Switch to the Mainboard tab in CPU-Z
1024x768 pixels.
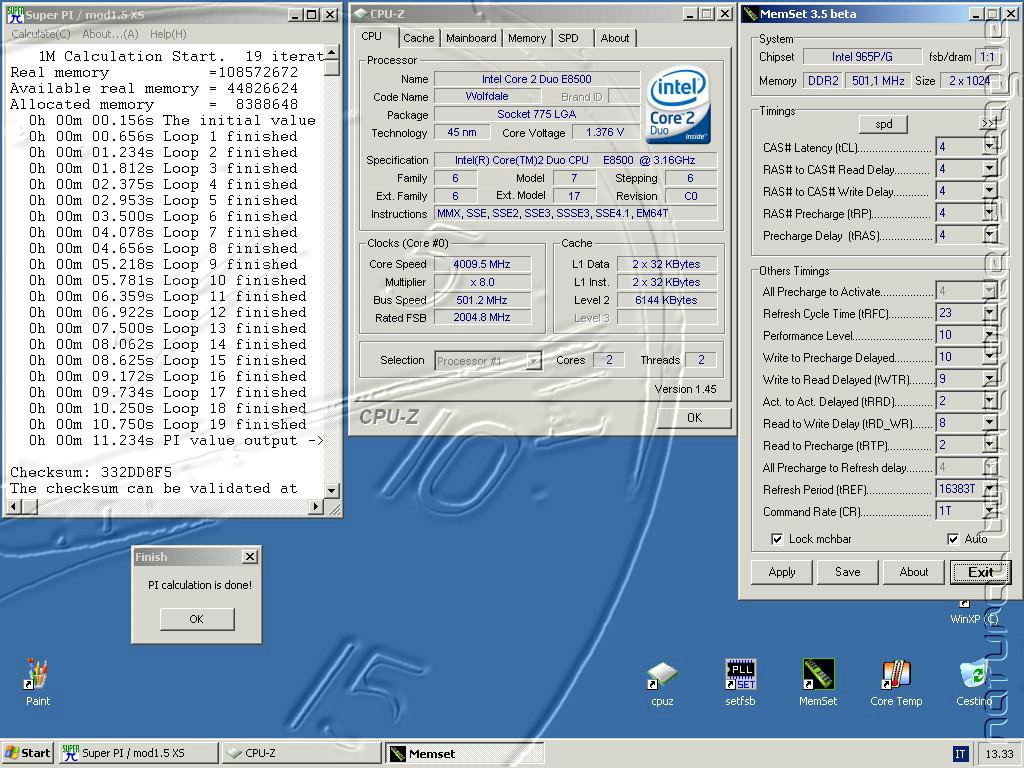coord(471,38)
